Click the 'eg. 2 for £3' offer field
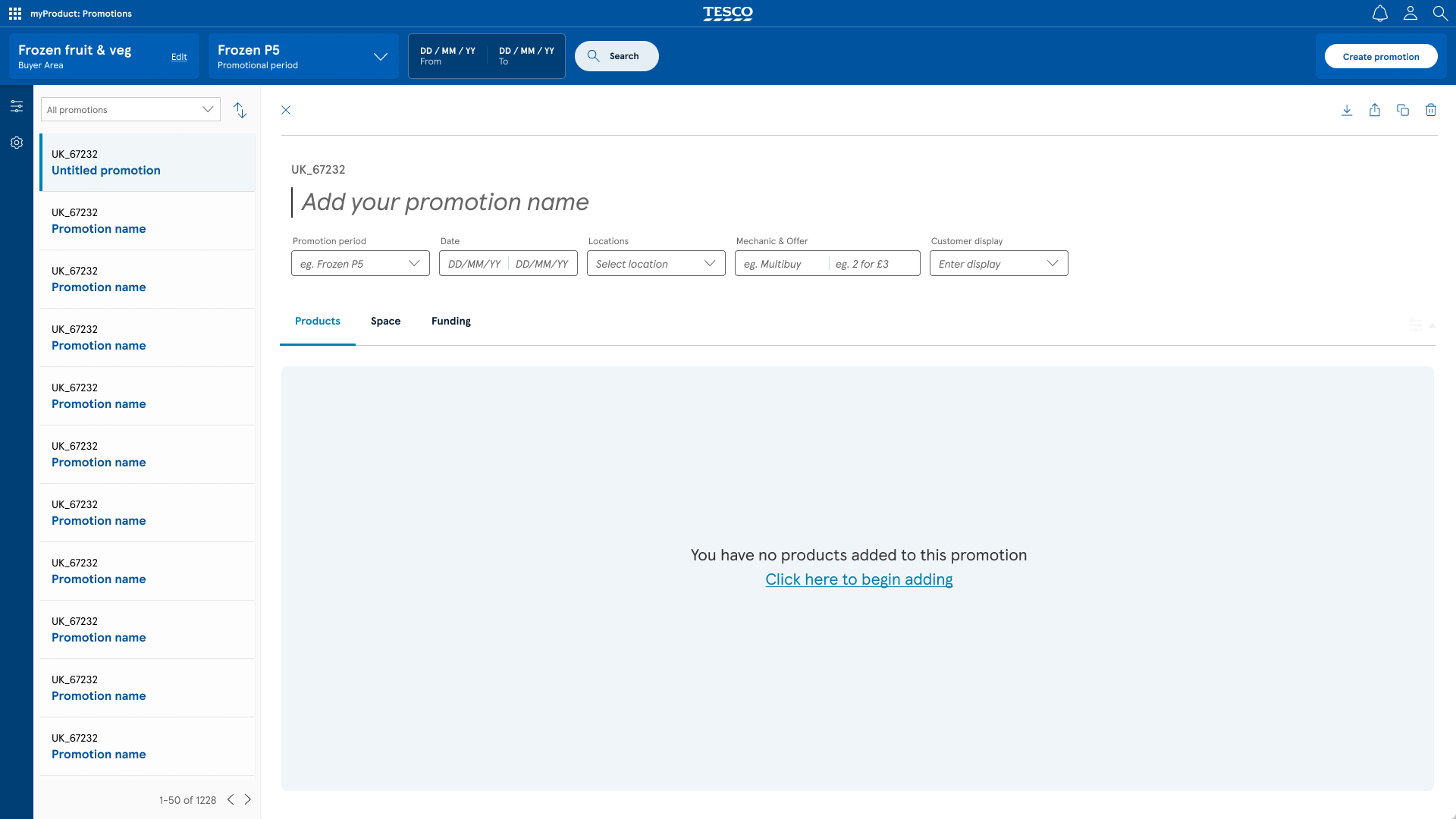1456x819 pixels. tap(874, 264)
